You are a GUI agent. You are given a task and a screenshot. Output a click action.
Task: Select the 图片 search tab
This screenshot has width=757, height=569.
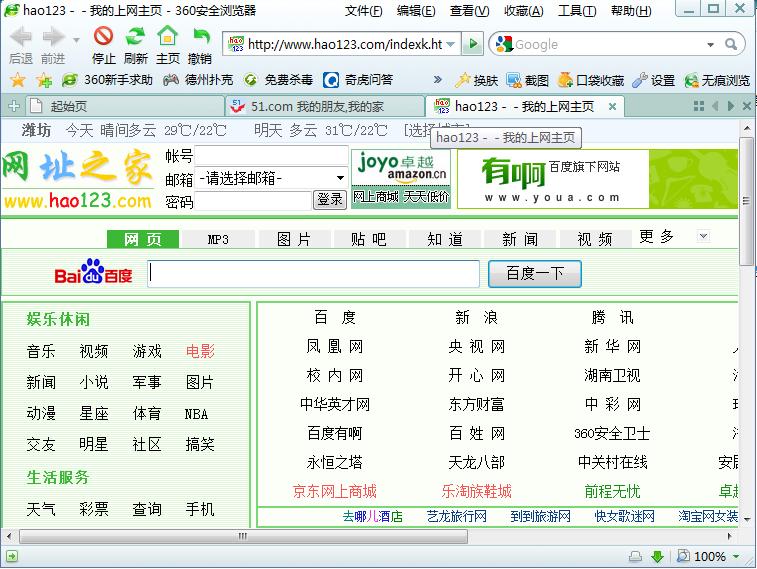click(294, 239)
